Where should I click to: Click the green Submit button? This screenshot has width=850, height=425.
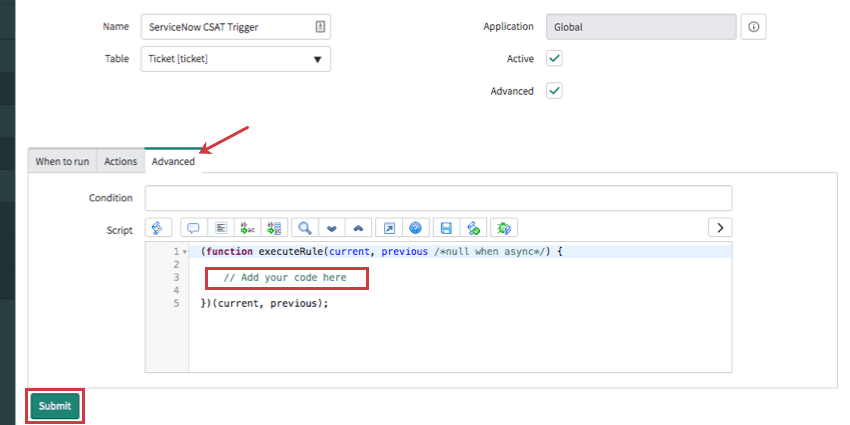(55, 405)
